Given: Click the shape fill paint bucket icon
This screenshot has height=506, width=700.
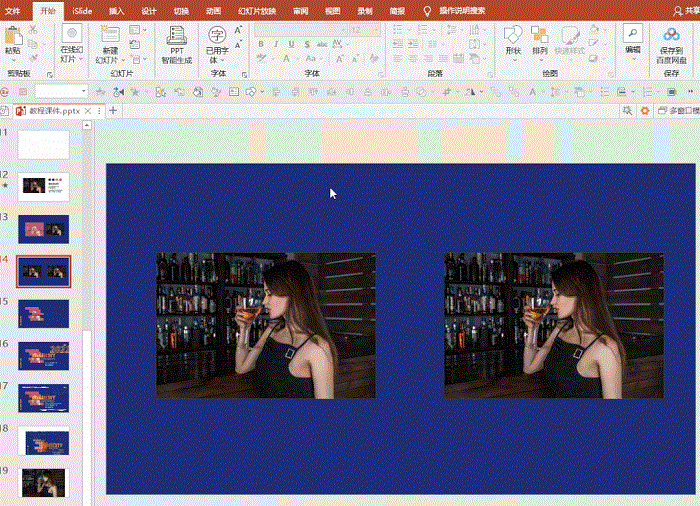Looking at the screenshot, I should (x=594, y=29).
